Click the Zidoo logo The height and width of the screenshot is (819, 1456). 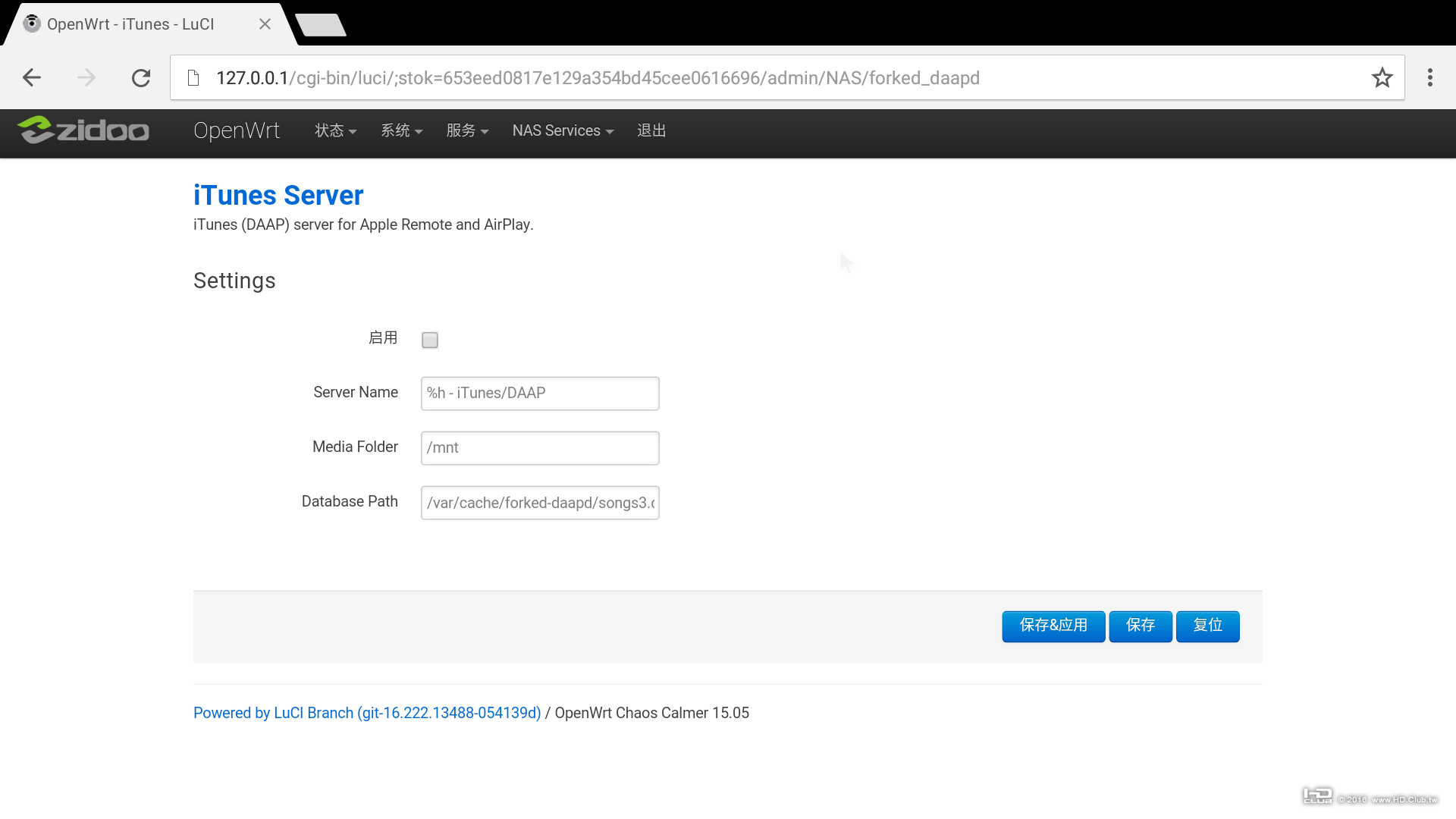pos(83,130)
